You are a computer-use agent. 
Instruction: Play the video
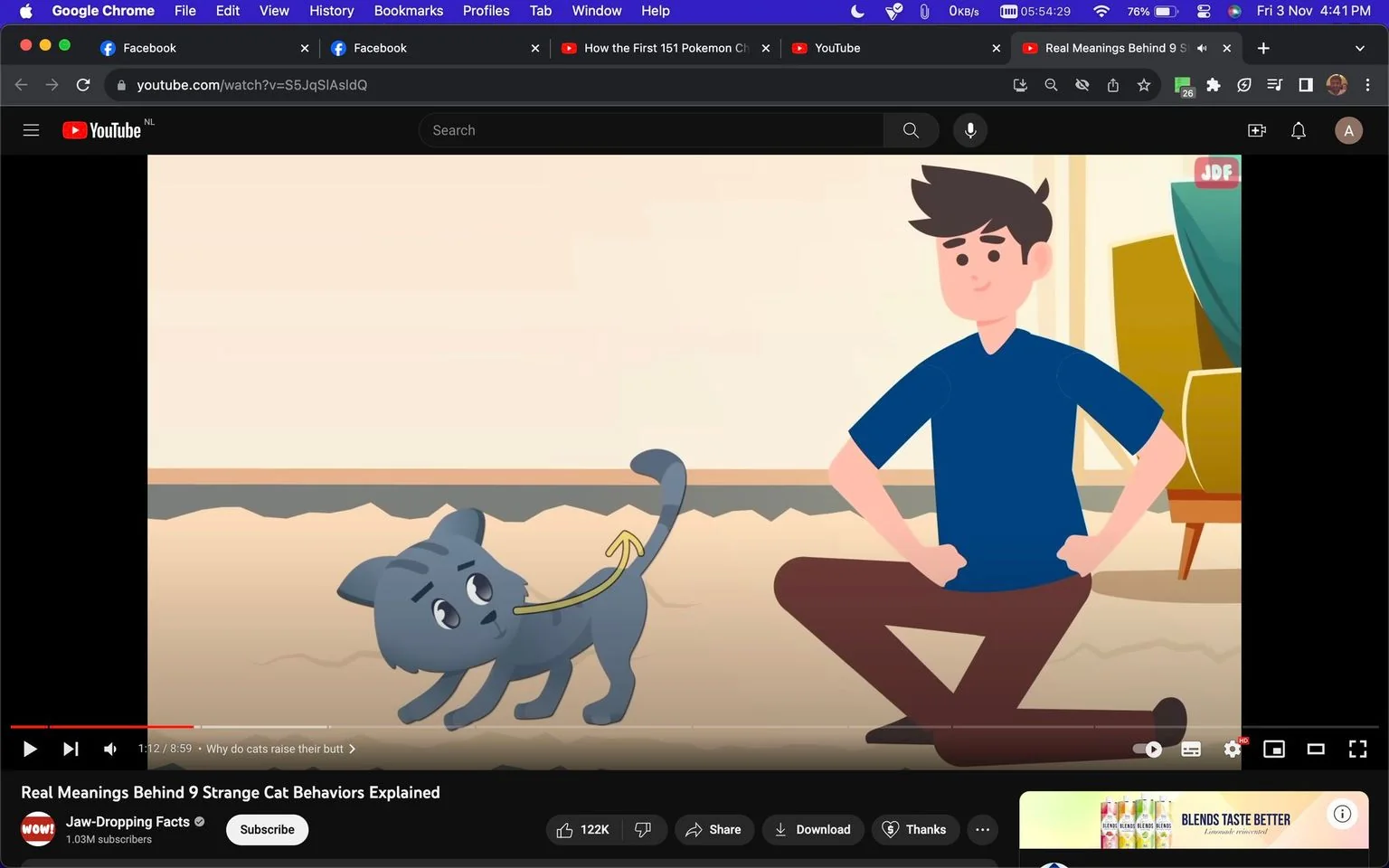tap(29, 749)
